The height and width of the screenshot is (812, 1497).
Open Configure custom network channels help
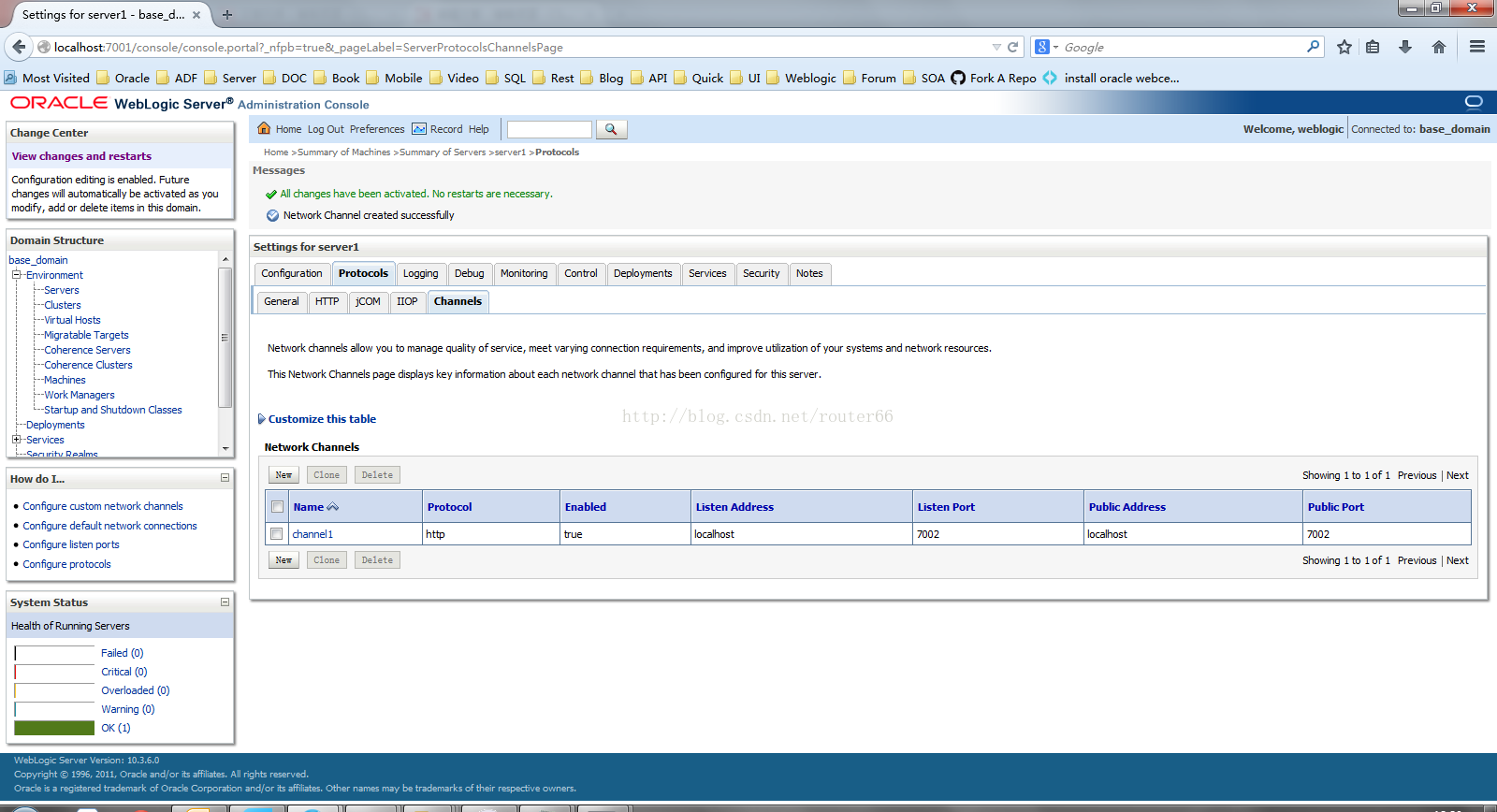coord(103,506)
